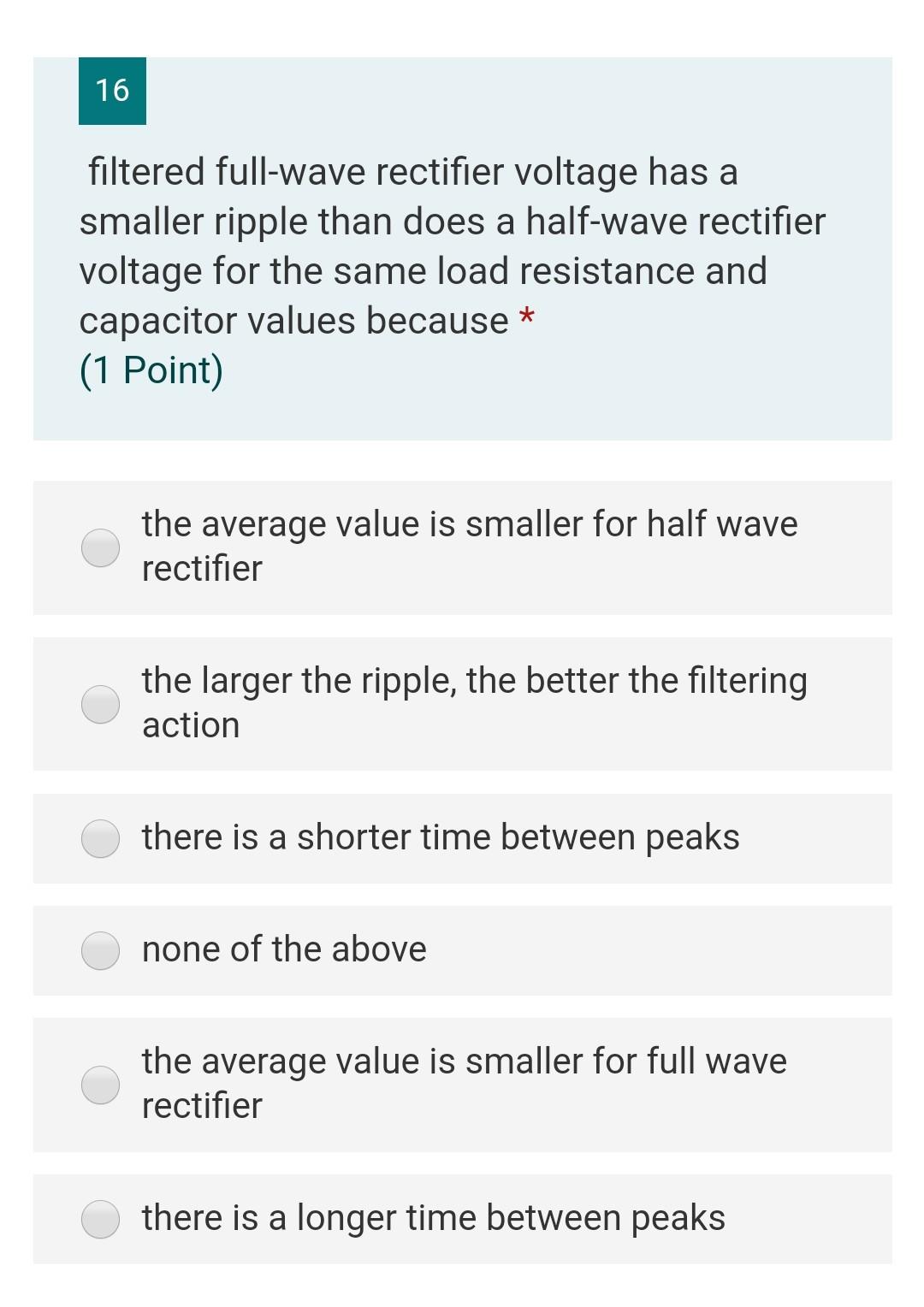Select radio button for 'the larger the ripple, the better the filtering action'

(x=102, y=704)
